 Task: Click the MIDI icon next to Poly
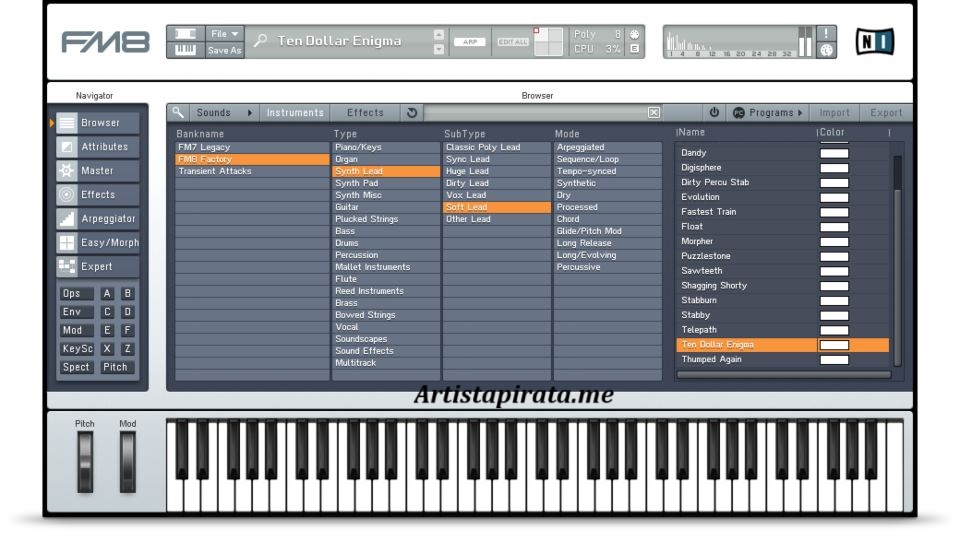click(634, 34)
